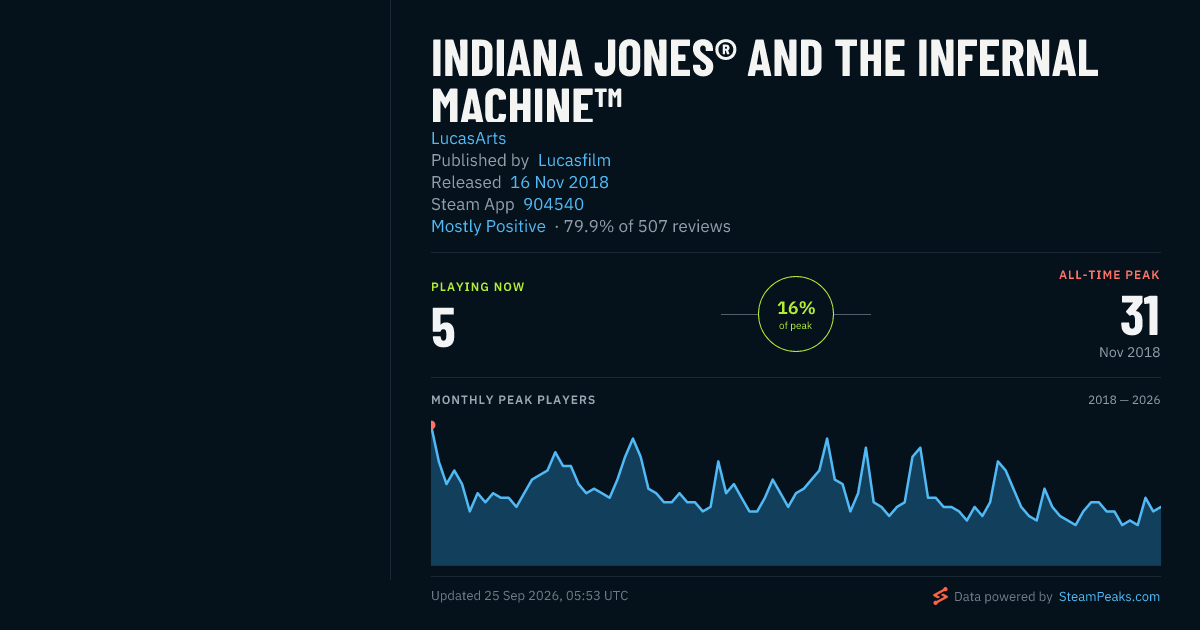This screenshot has width=1200, height=630.
Task: Open the Lucasfilm publisher link
Action: coord(574,160)
